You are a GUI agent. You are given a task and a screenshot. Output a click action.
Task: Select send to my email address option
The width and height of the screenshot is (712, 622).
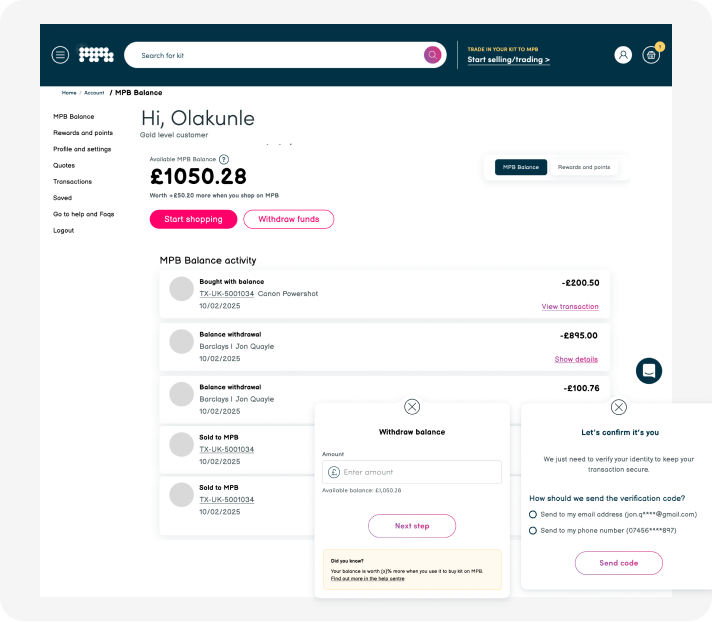tap(533, 514)
